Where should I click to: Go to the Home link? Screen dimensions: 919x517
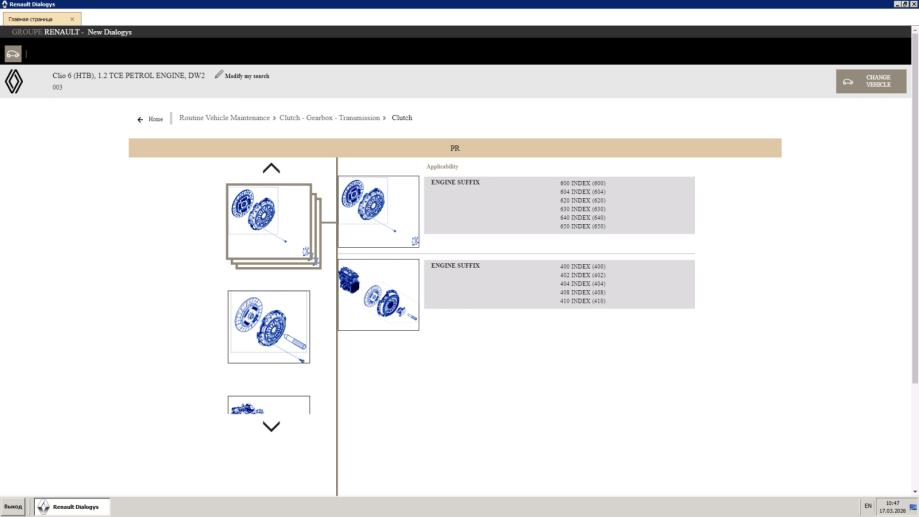click(x=155, y=119)
